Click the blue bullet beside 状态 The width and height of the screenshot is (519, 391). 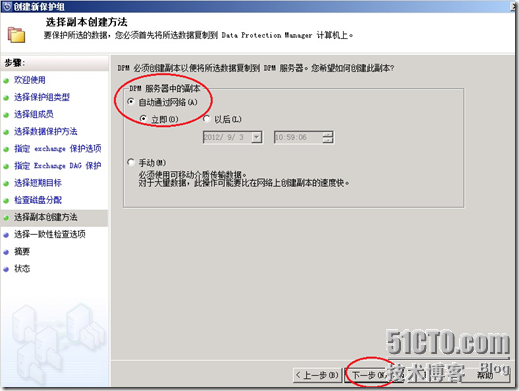point(6,269)
